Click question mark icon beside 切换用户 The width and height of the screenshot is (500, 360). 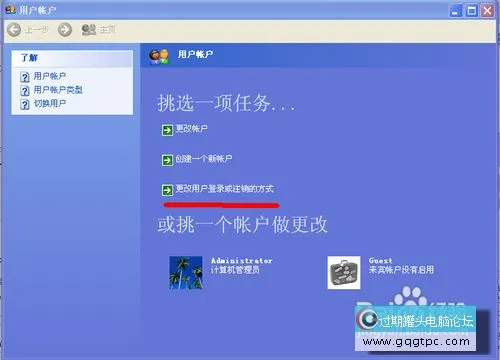[x=25, y=104]
